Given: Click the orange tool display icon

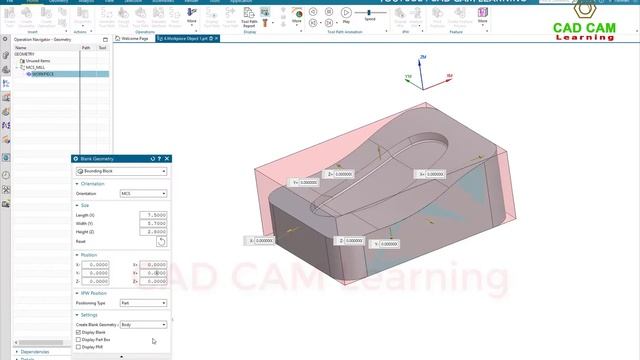Looking at the screenshot, I should (265, 23).
